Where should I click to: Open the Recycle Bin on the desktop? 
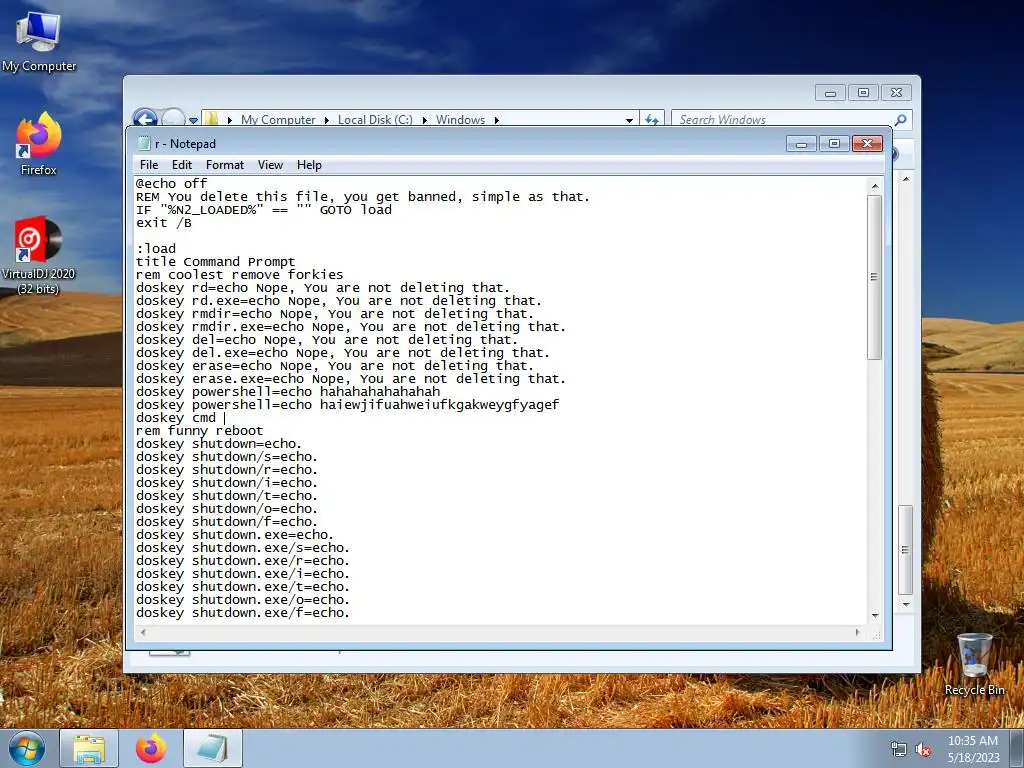point(974,664)
